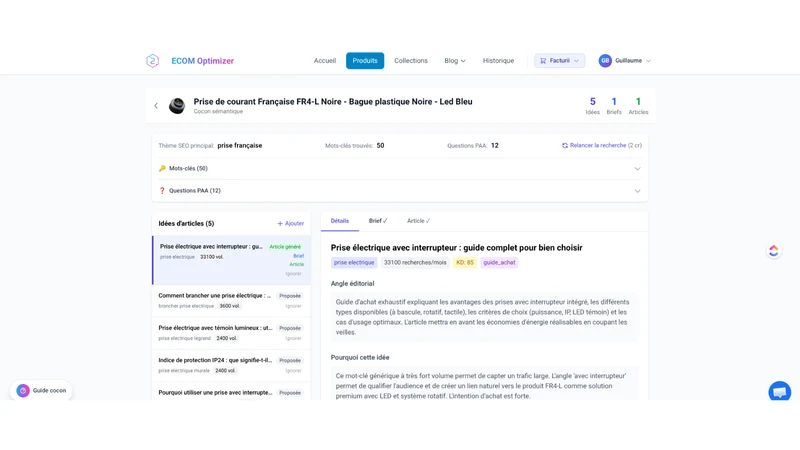Click the 'Angle éditorial' heading
The image size is (800, 450).
point(352,284)
